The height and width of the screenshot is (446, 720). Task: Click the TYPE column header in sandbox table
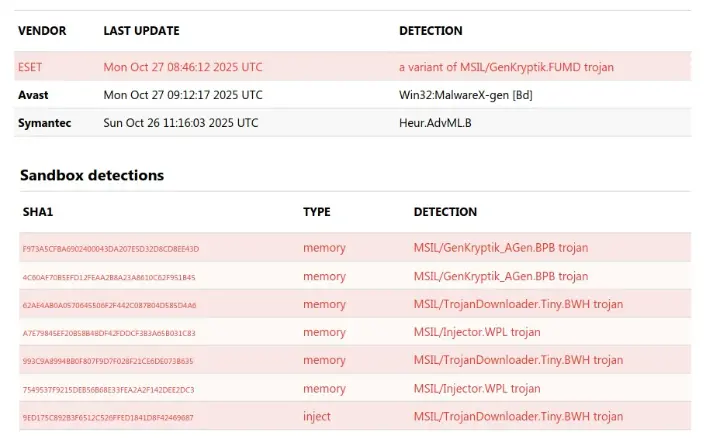[x=317, y=212]
